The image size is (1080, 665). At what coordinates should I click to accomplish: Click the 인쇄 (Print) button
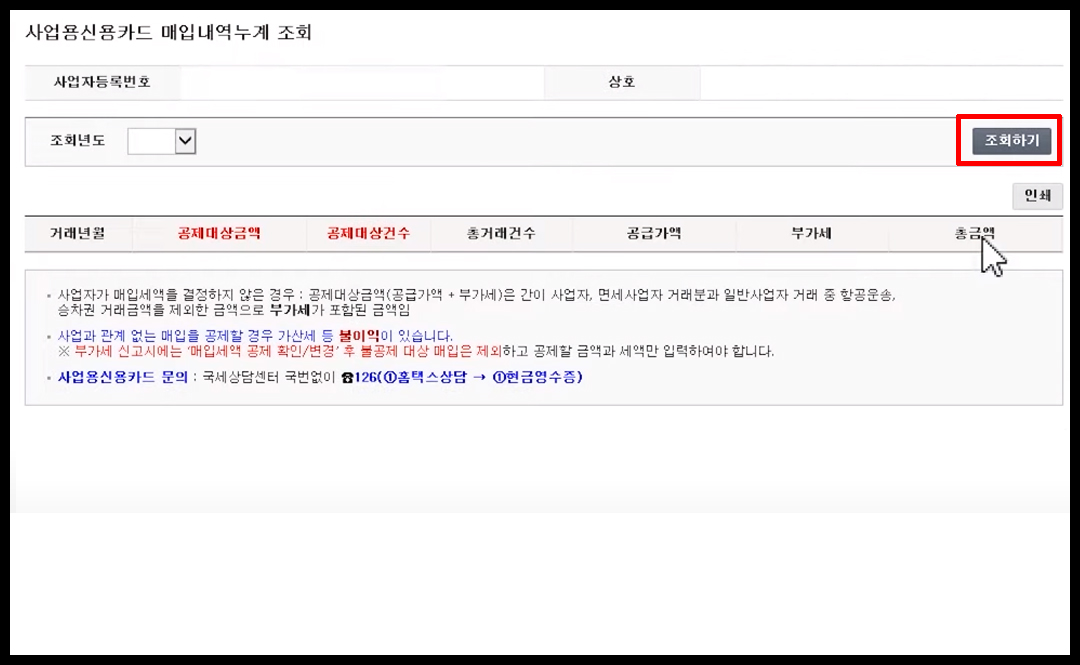[x=1038, y=196]
